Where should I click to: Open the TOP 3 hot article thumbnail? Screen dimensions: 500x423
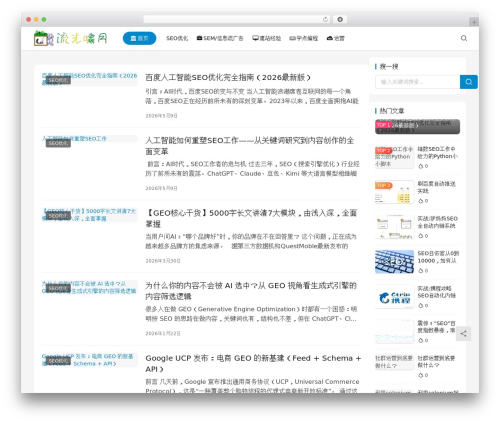coord(394,192)
